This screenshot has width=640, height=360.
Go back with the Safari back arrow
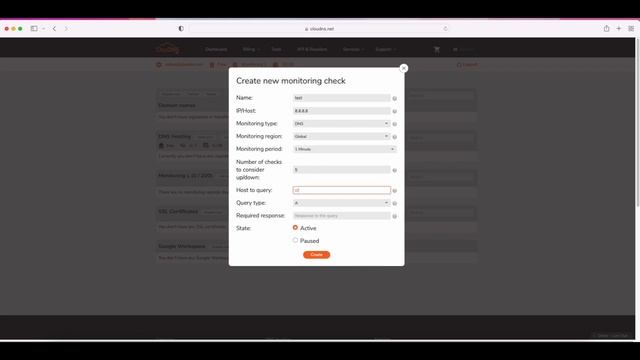pos(54,29)
